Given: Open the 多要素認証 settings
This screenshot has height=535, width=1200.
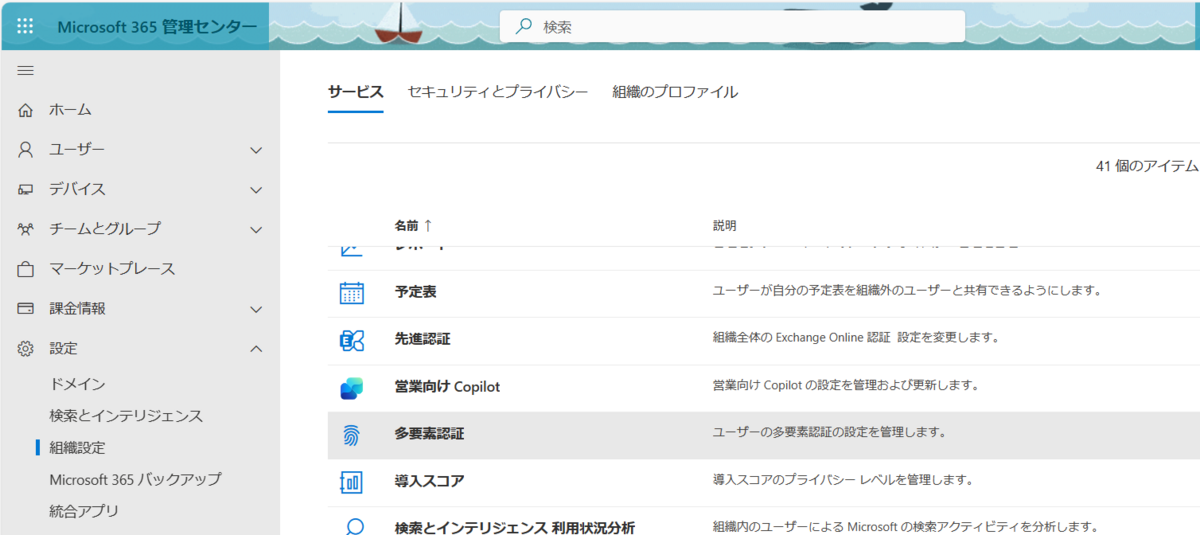Looking at the screenshot, I should 429,434.
